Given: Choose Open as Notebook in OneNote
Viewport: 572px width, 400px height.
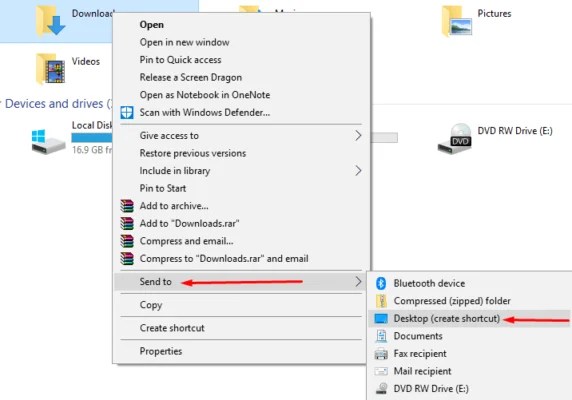Looking at the screenshot, I should (241, 95).
